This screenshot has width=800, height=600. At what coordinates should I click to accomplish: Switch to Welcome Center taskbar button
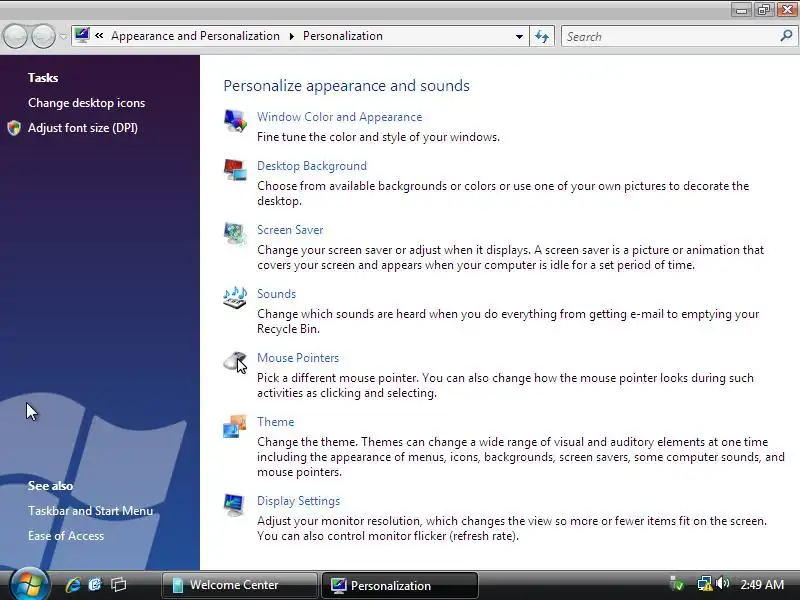click(x=239, y=585)
